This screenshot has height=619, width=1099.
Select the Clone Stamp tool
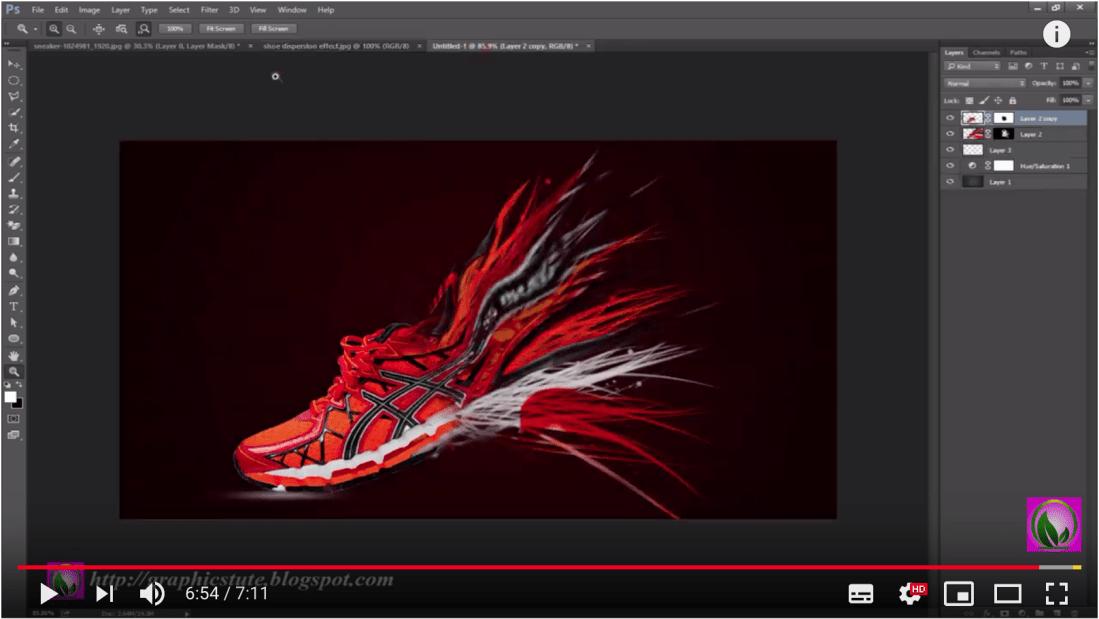click(x=14, y=193)
